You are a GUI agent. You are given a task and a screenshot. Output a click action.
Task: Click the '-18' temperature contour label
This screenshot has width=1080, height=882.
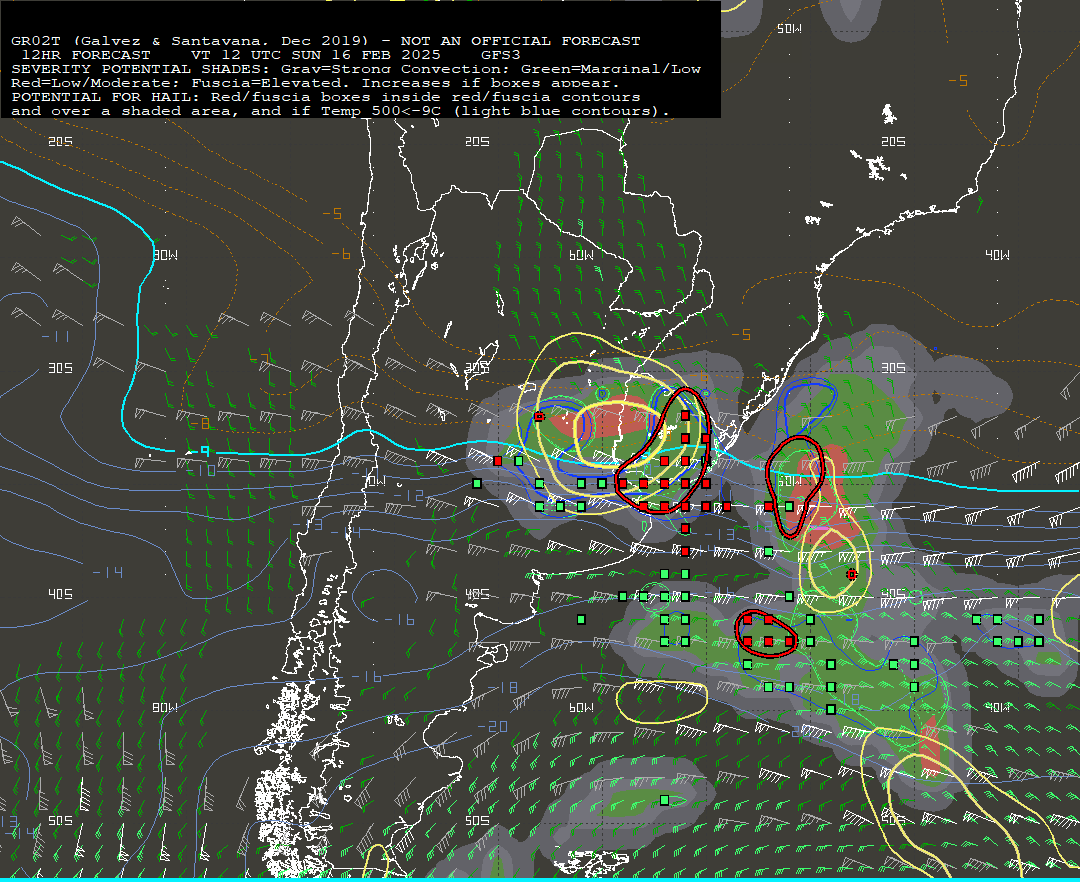[x=503, y=688]
